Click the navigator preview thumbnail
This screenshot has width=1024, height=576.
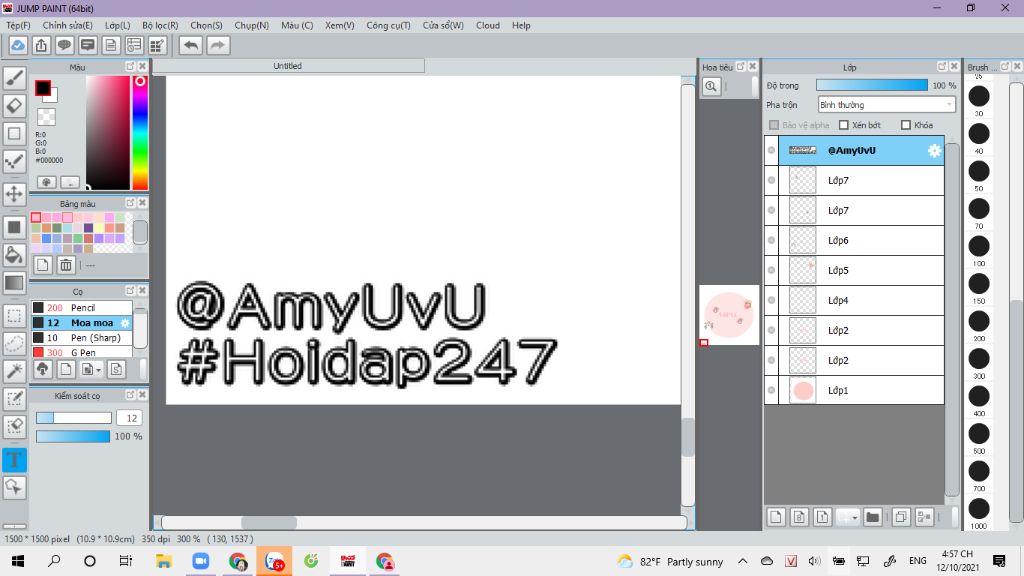pyautogui.click(x=729, y=315)
